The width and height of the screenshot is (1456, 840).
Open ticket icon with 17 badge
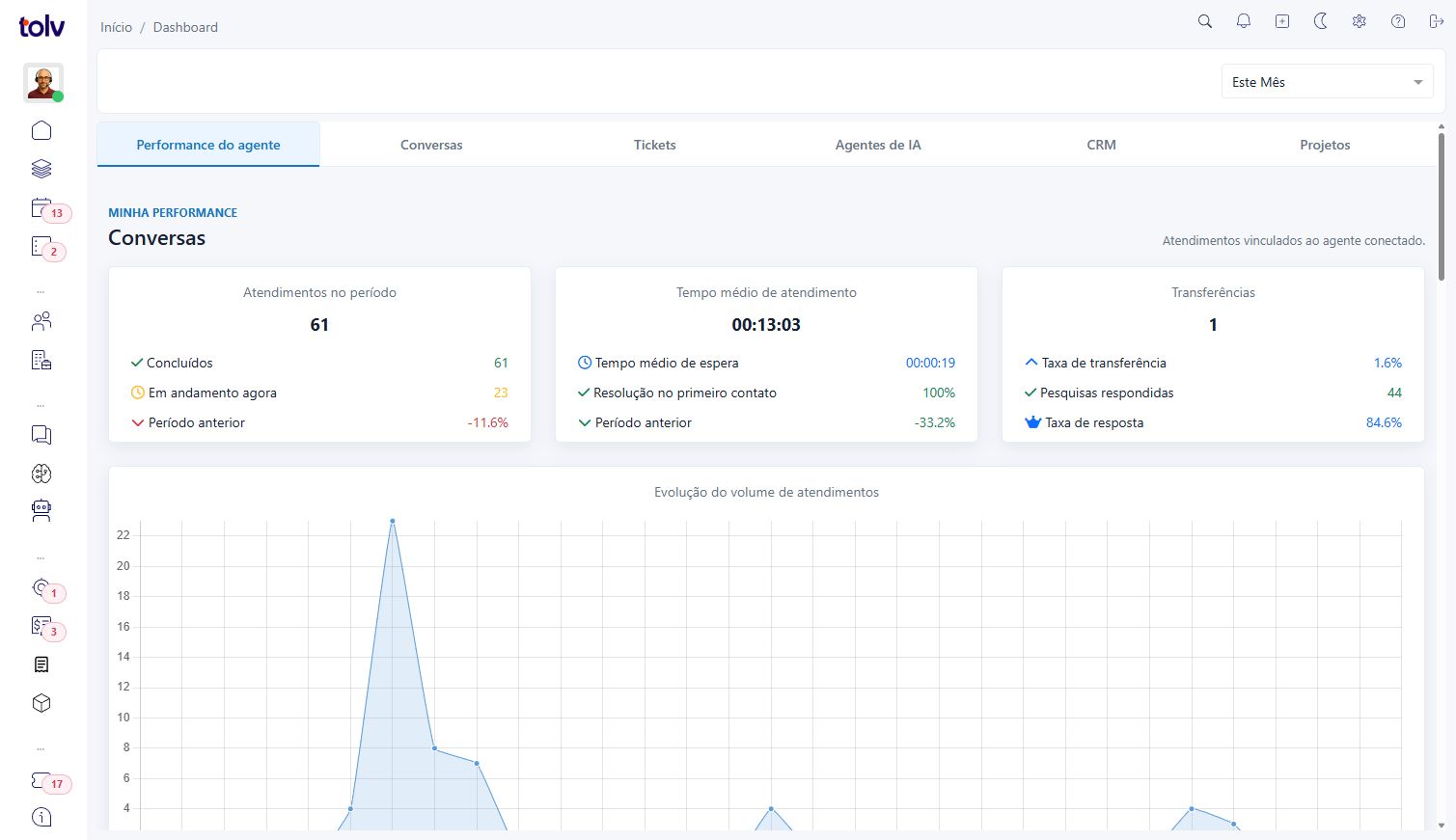(41, 779)
